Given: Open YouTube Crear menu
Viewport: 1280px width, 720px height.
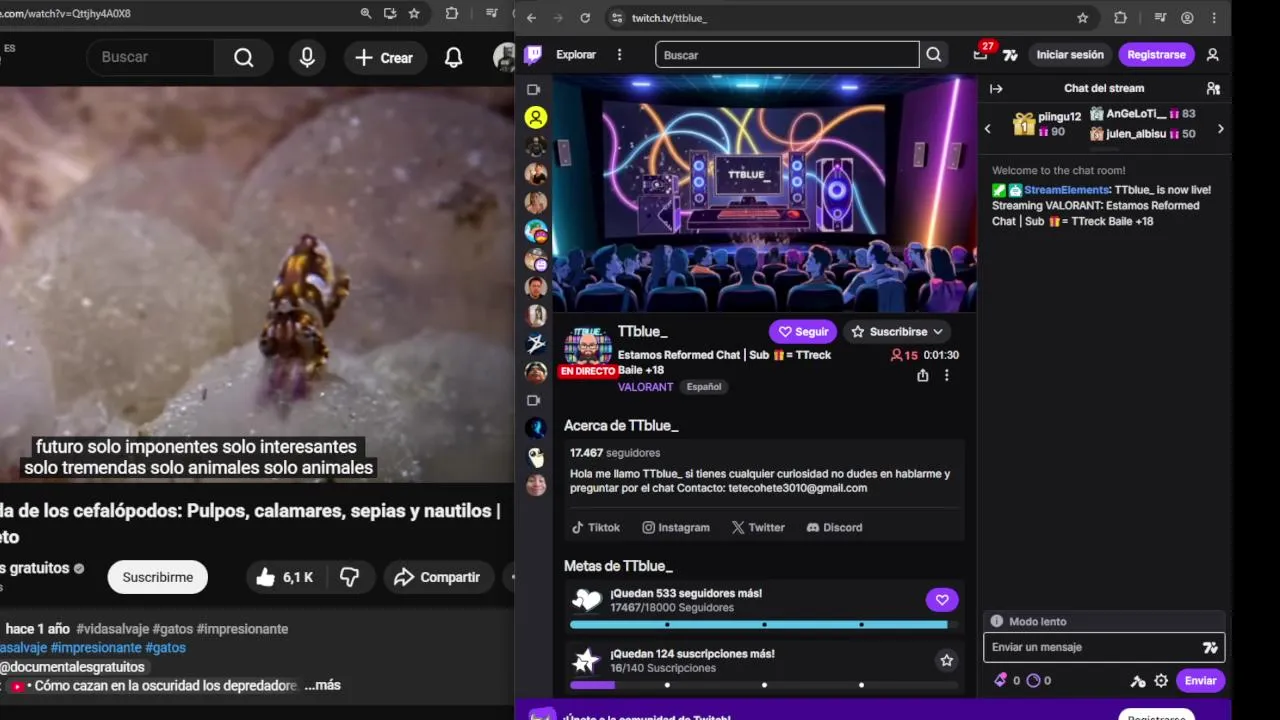Looking at the screenshot, I should (x=383, y=58).
